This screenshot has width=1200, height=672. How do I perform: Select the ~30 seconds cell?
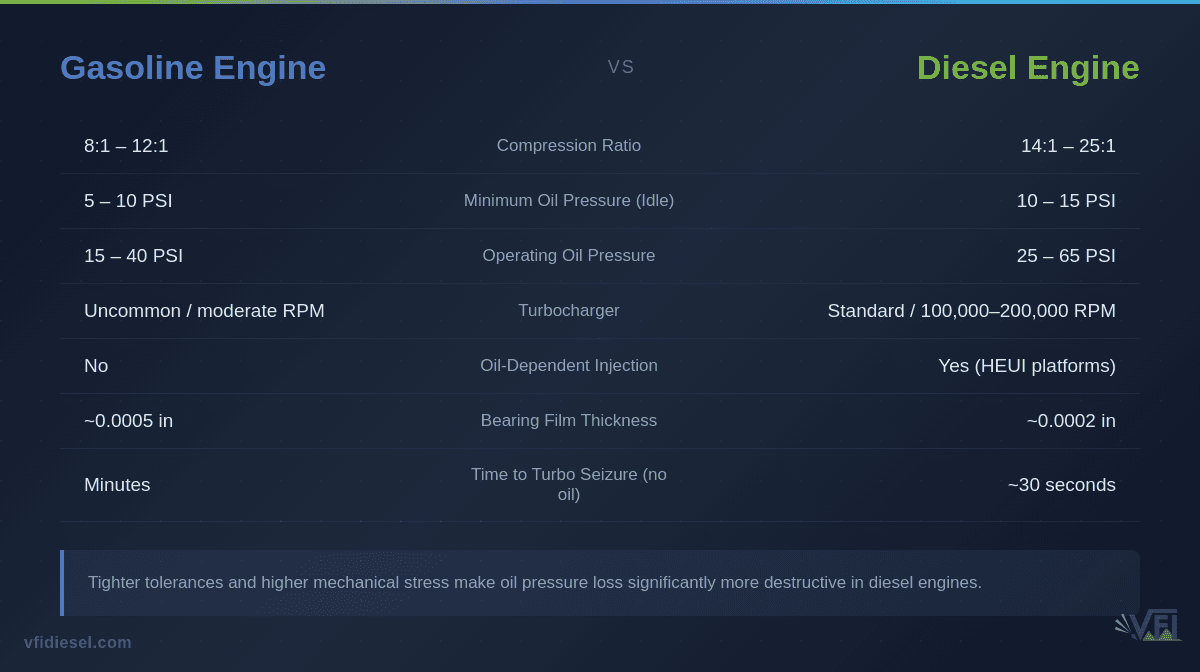pos(1061,484)
